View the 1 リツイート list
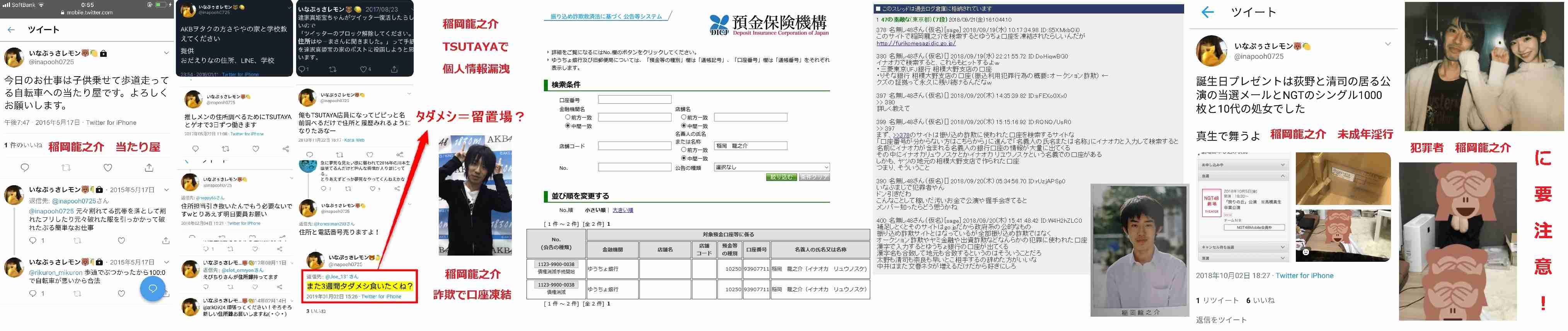The image size is (1568, 331). pyautogui.click(x=1217, y=300)
